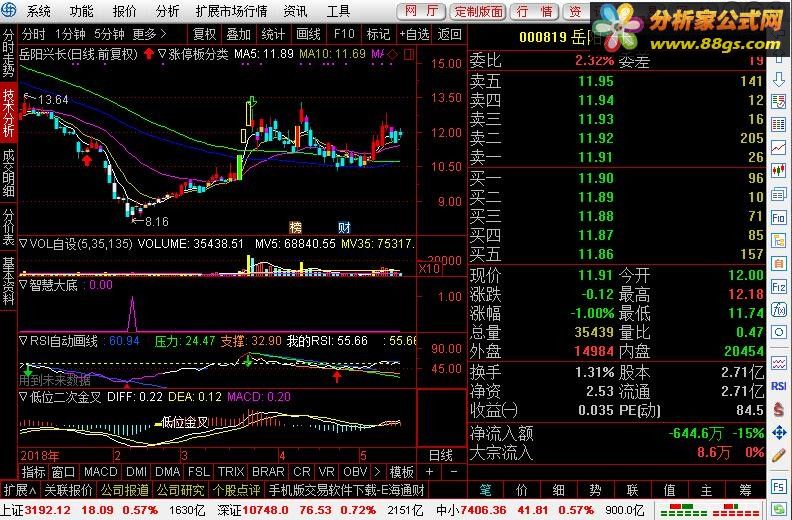Click the 2018年 timeline label
792x520 pixels.
(39, 456)
